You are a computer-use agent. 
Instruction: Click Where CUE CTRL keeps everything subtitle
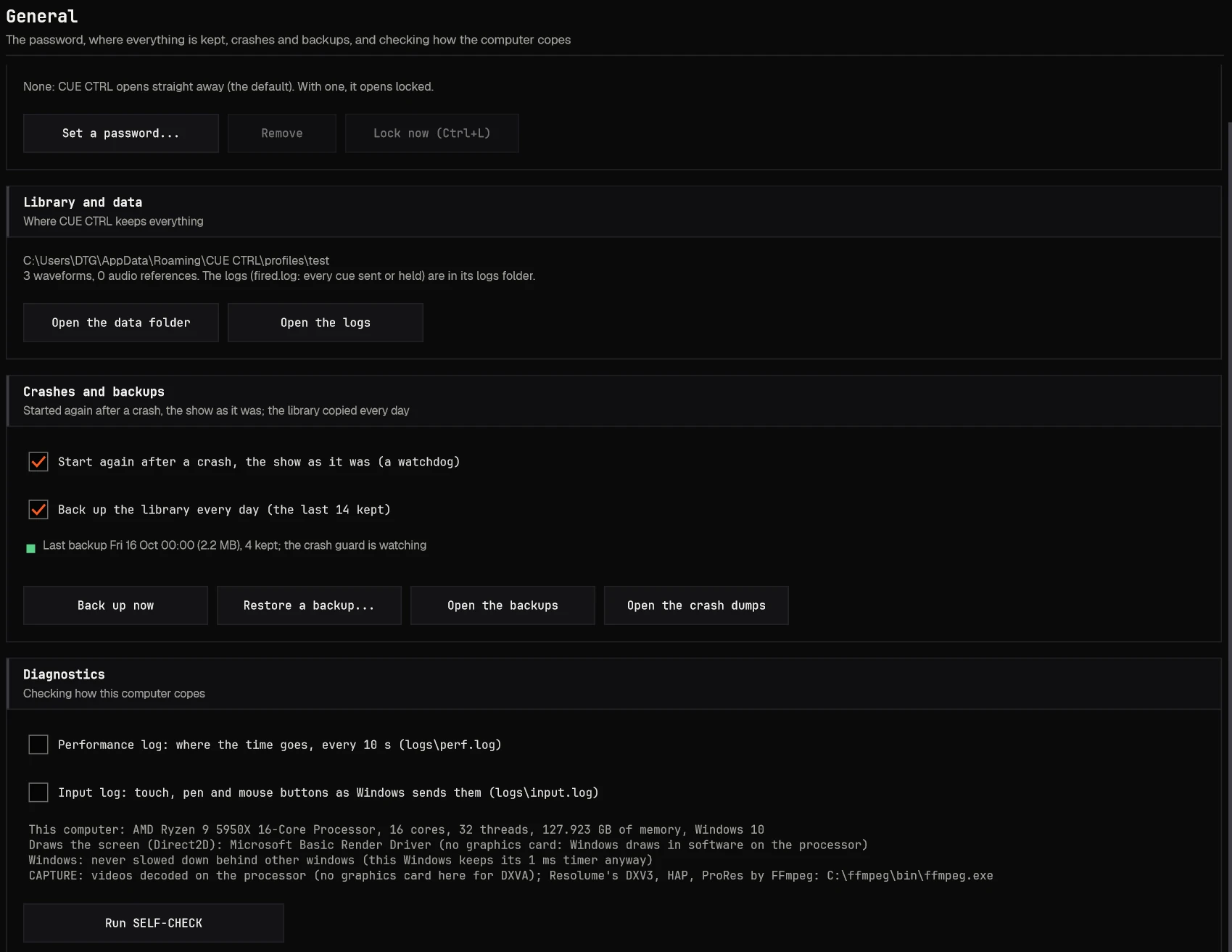113,221
